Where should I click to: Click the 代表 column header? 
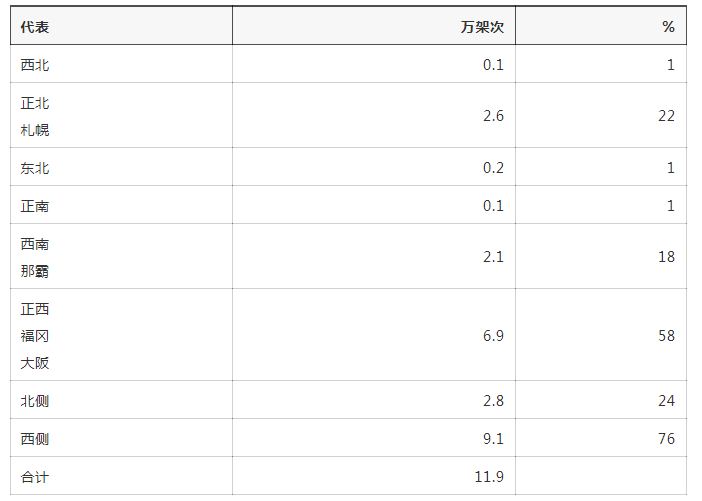[35, 27]
